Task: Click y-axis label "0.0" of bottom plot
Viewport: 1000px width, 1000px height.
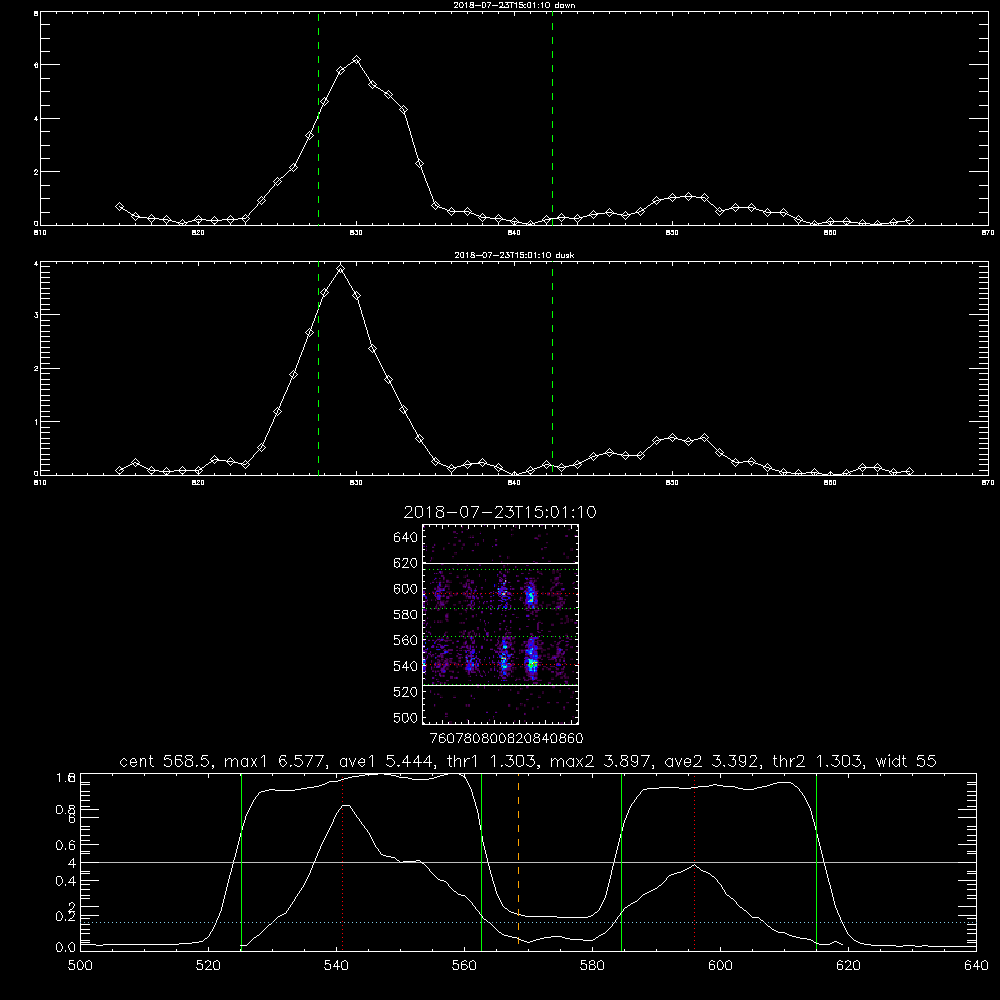Action: [x=66, y=947]
